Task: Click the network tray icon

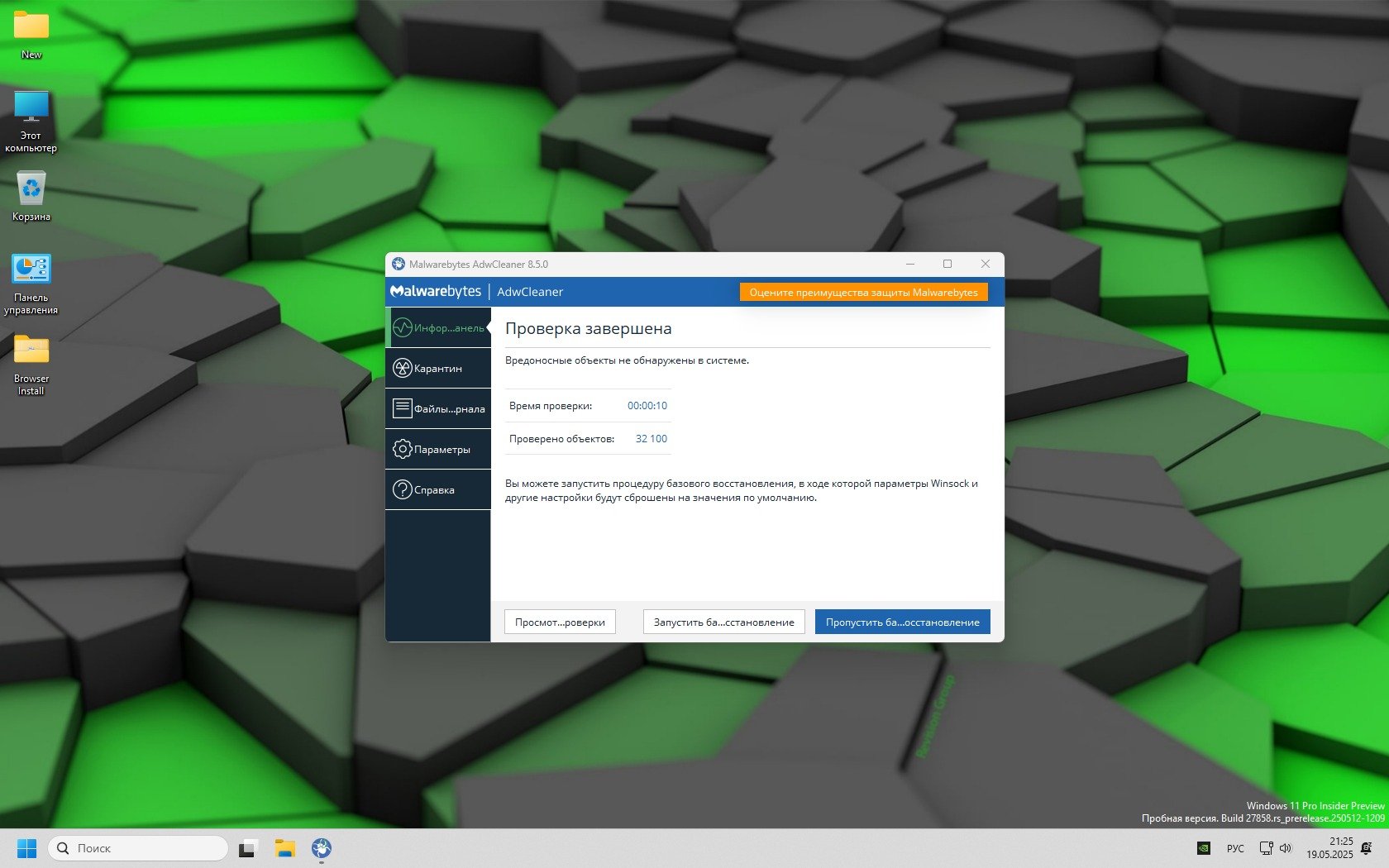Action: pos(1266,848)
